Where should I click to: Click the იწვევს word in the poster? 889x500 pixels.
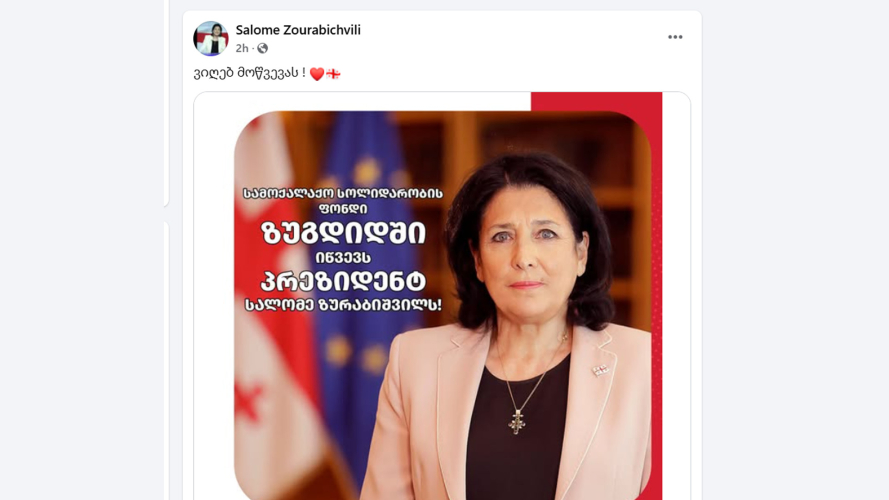[343, 257]
